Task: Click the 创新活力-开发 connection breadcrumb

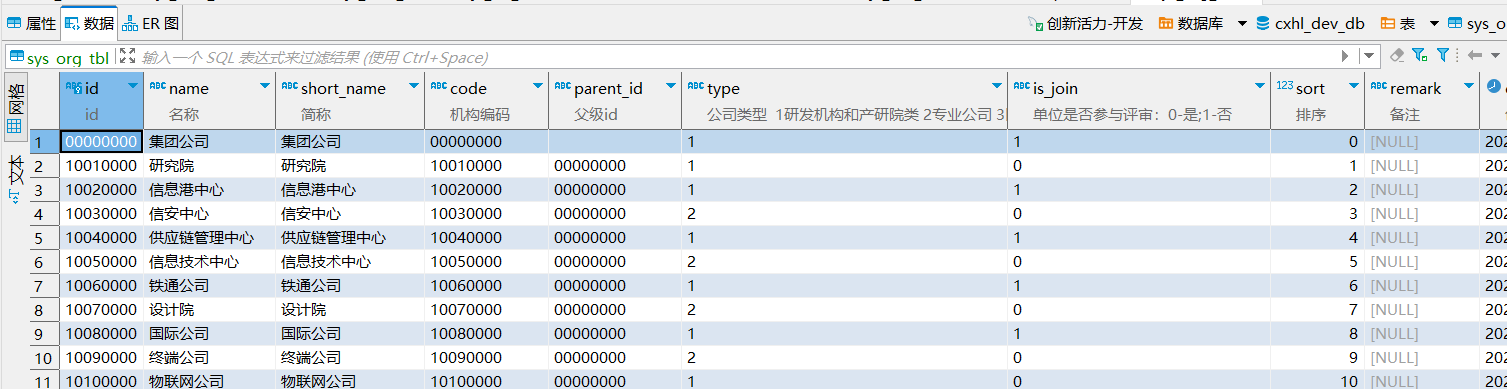Action: click(1085, 23)
